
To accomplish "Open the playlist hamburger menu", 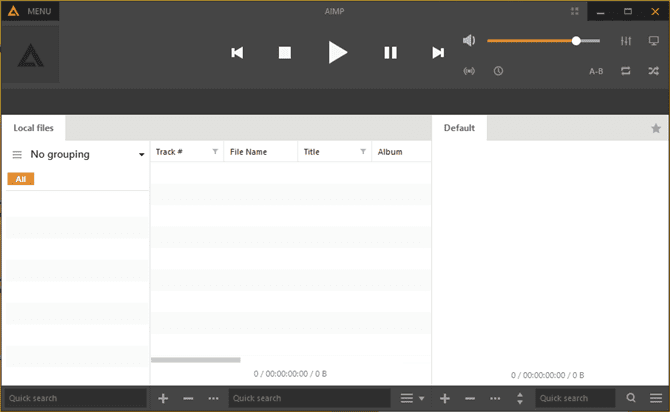I will point(656,398).
